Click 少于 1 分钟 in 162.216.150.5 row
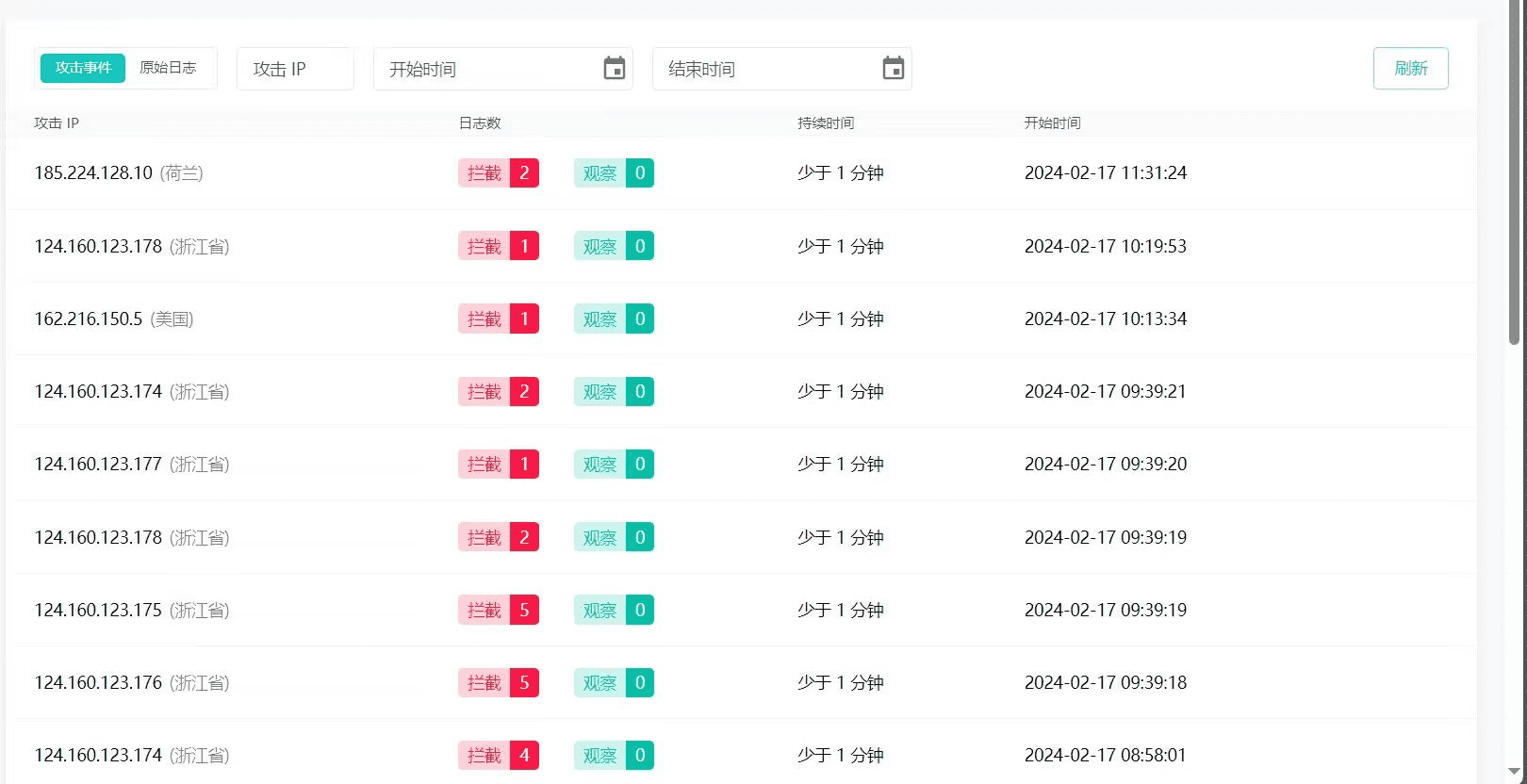Screen dimensions: 1527x784 [841, 319]
